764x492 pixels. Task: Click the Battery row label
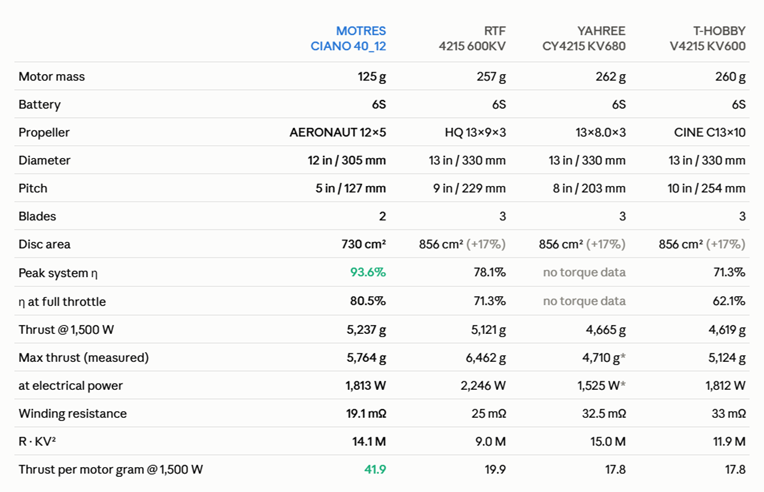(39, 105)
